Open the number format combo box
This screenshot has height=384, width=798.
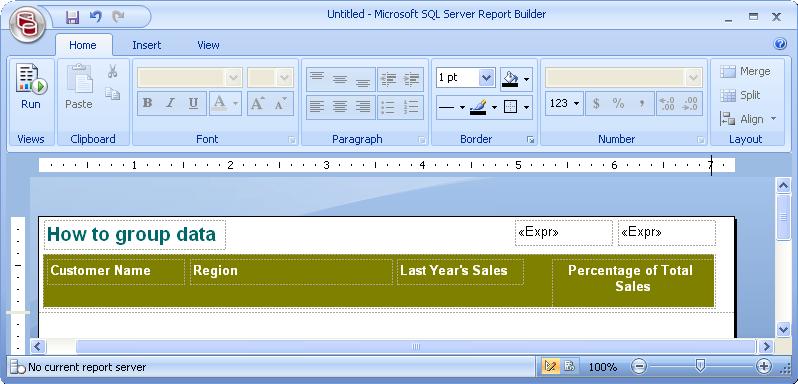coord(623,78)
